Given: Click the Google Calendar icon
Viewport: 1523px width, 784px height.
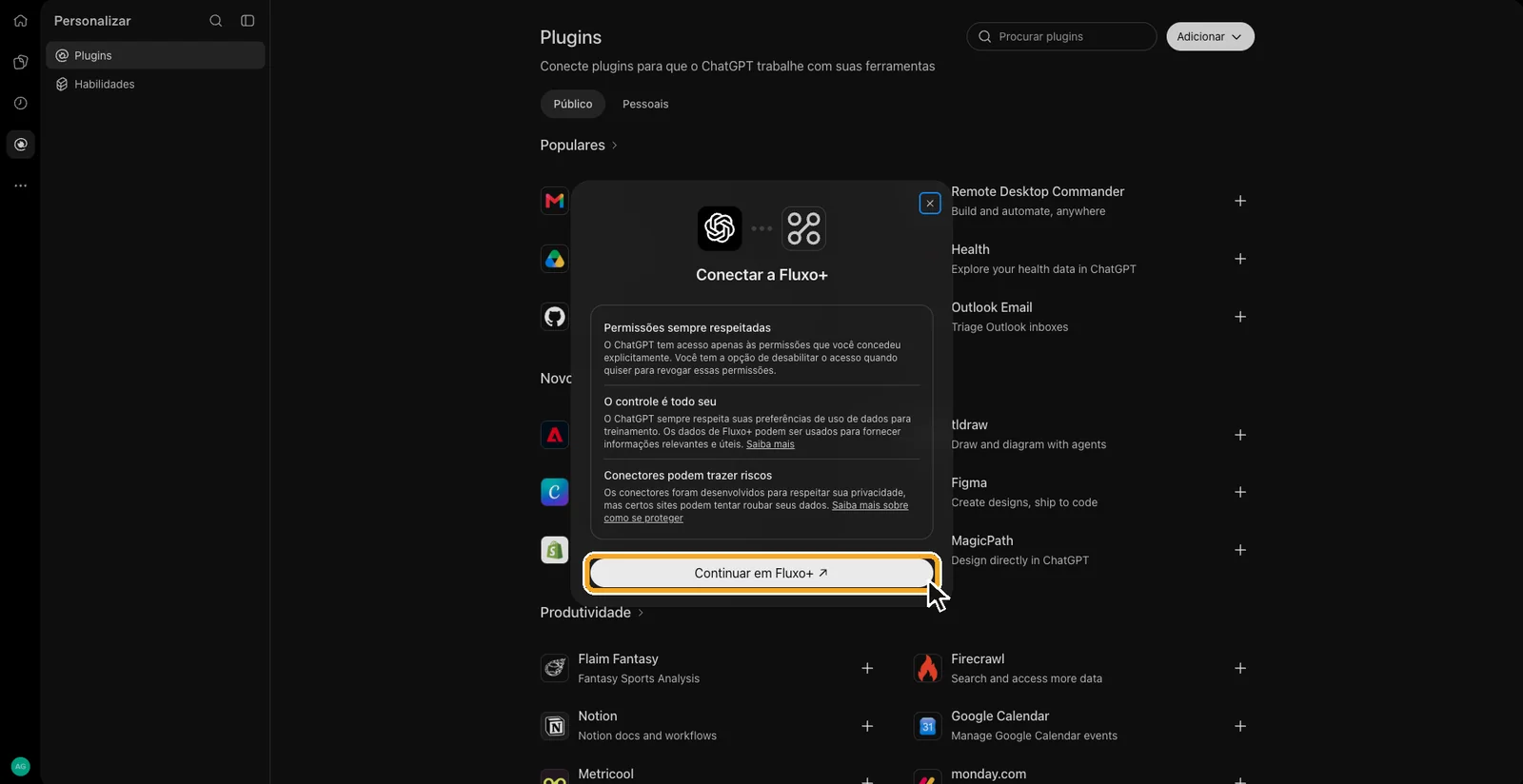Looking at the screenshot, I should pyautogui.click(x=927, y=726).
